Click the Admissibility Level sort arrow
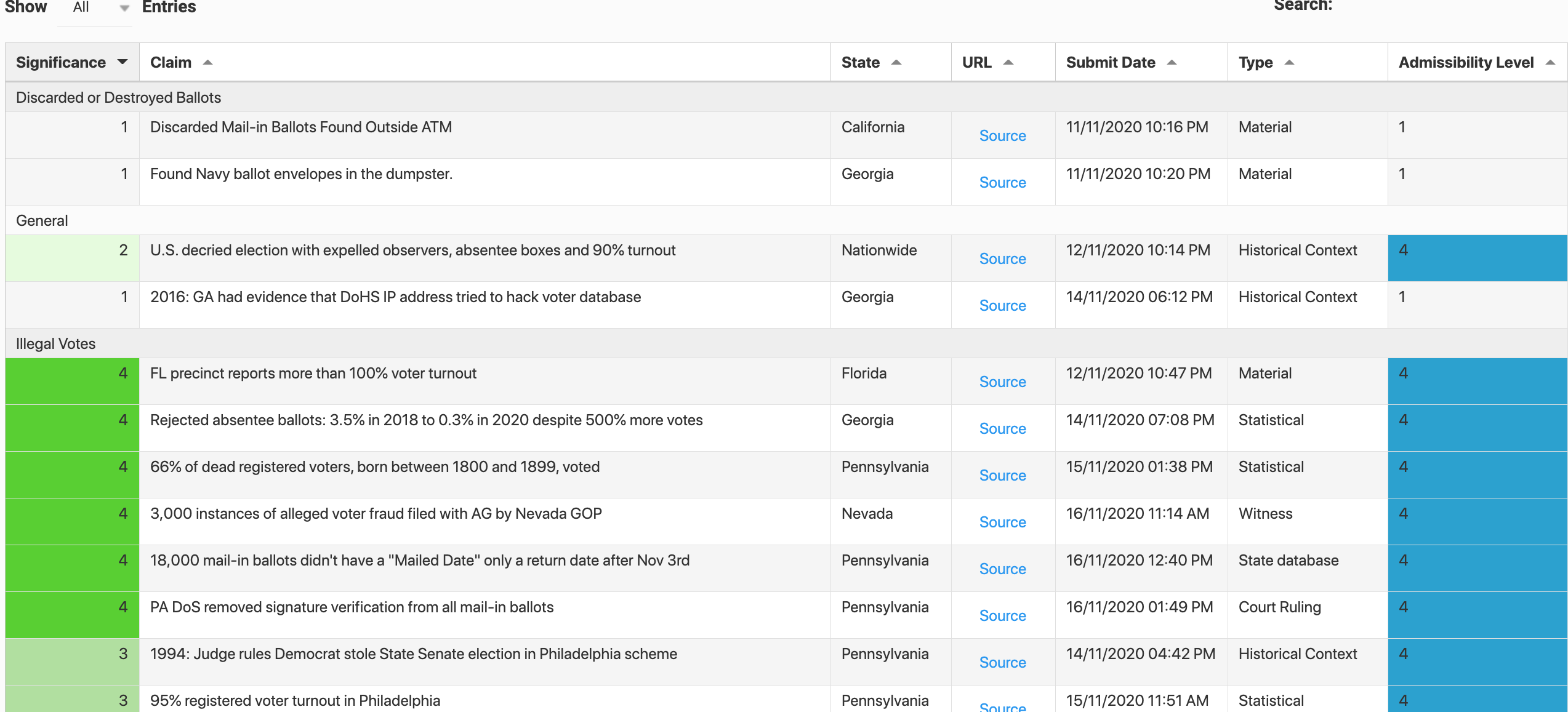 click(1551, 63)
